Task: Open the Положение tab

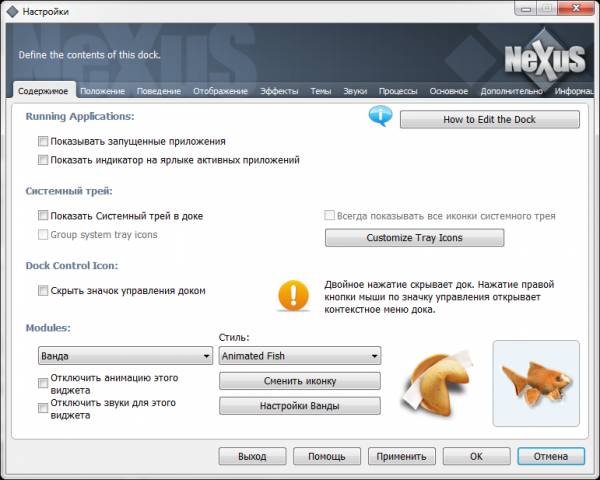Action: [103, 91]
